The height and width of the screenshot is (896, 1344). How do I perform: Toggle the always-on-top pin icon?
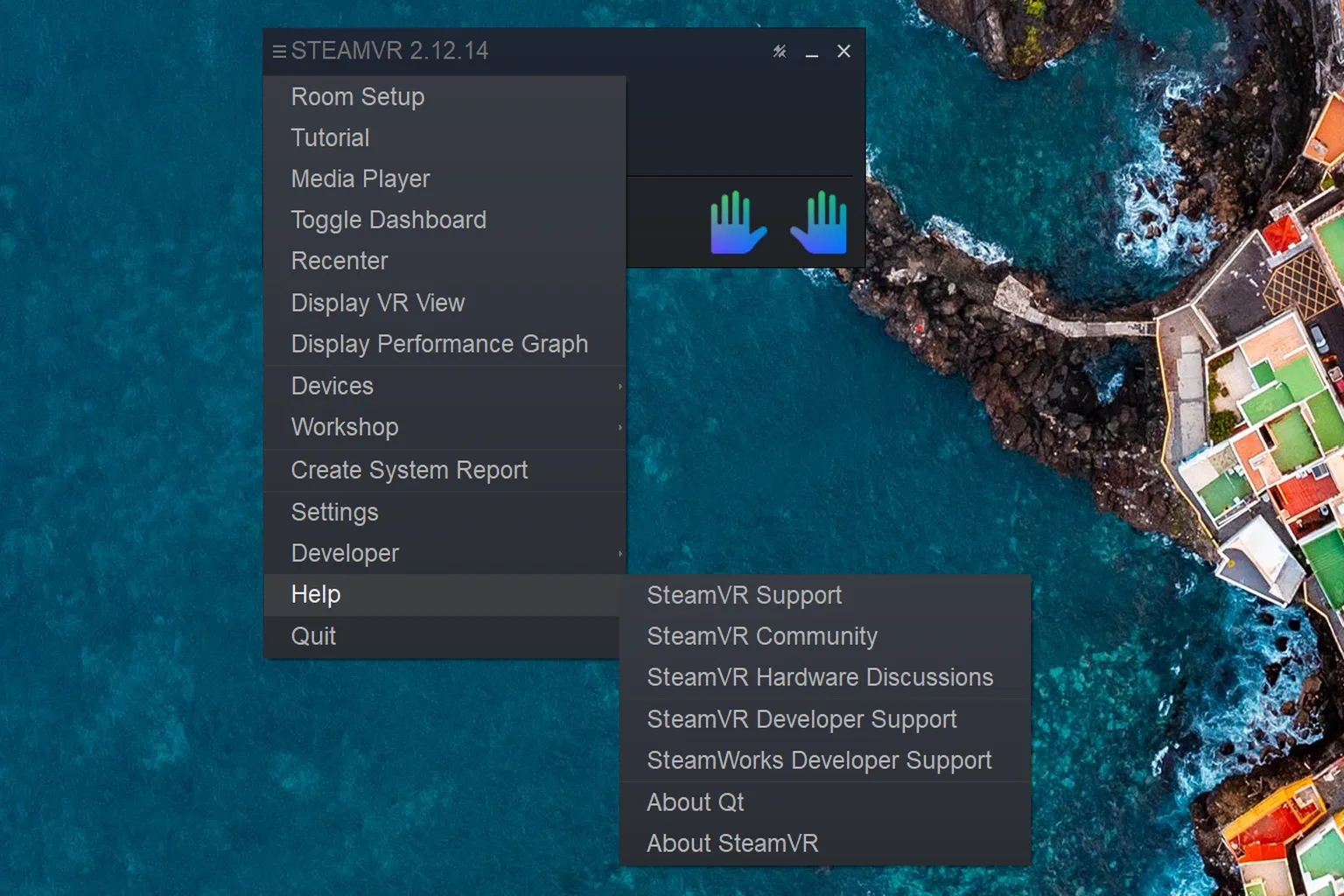[x=780, y=52]
